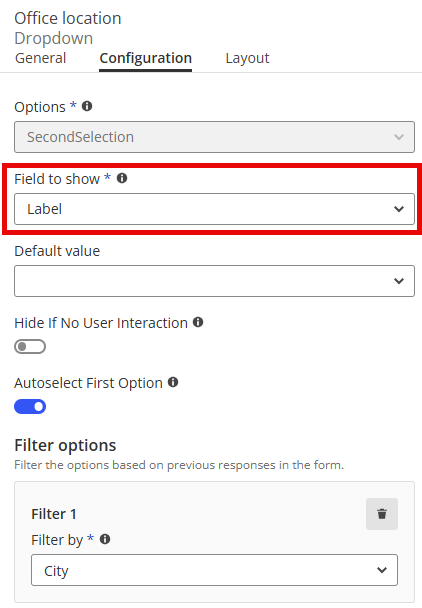Open the Layout tab
422x608 pixels.
coord(247,58)
